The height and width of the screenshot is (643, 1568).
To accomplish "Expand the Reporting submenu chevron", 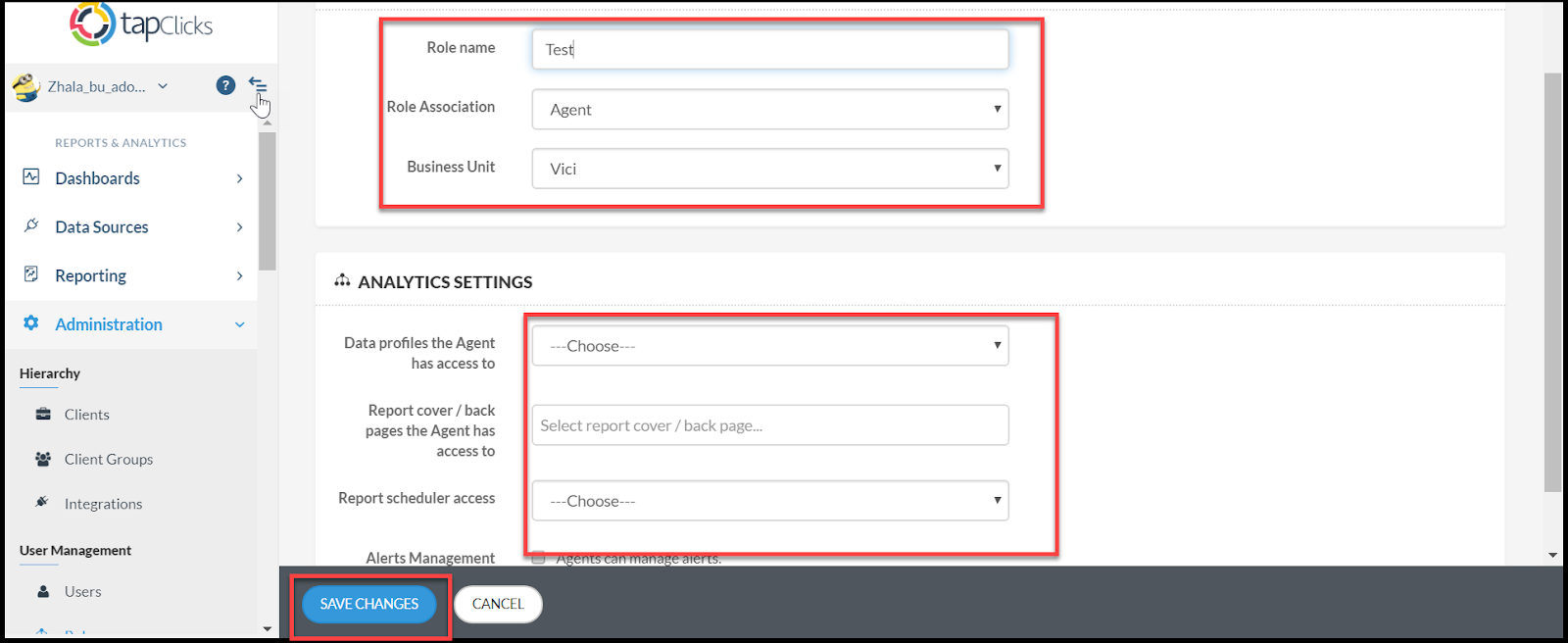I will (240, 276).
